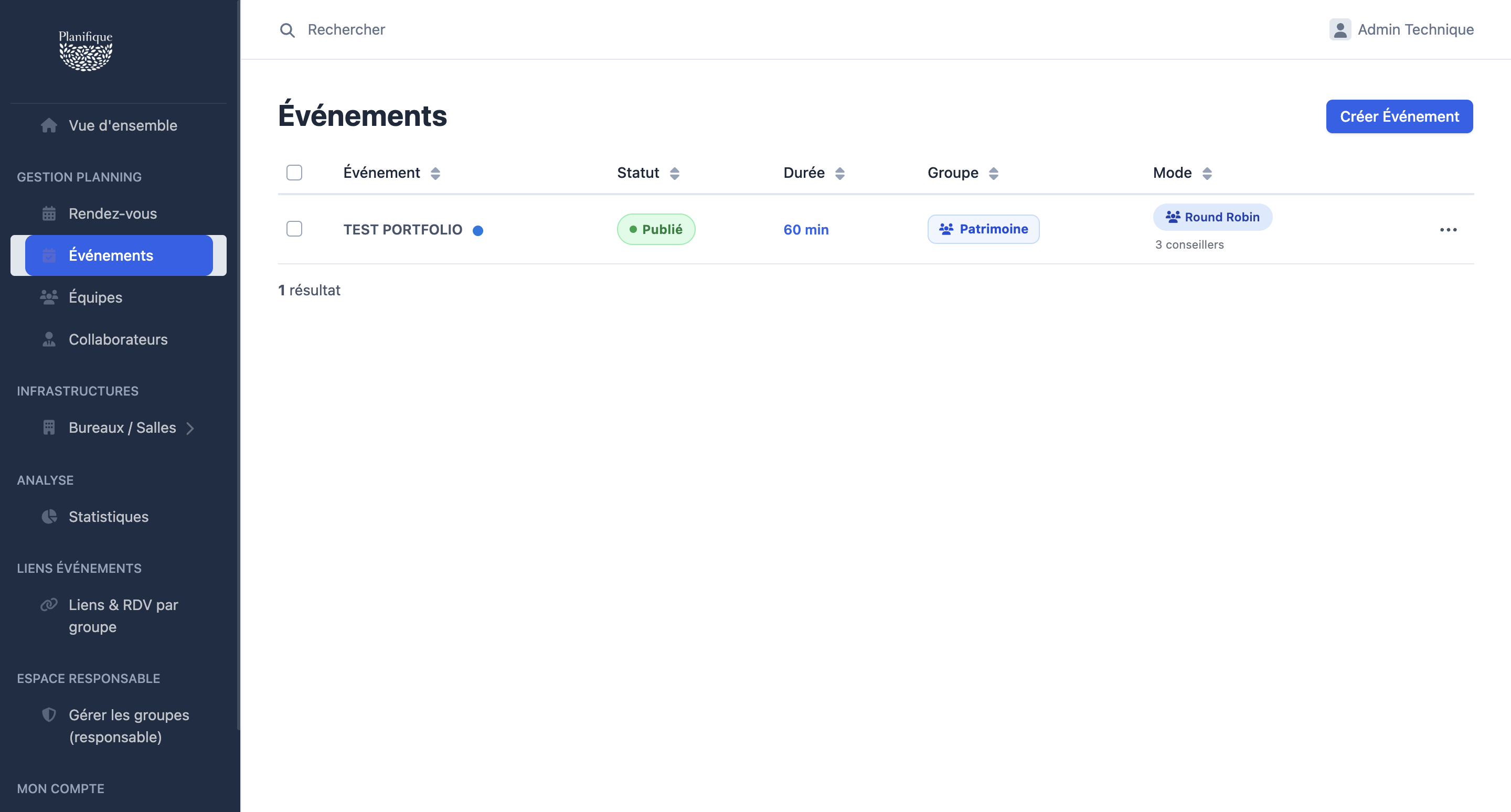Click the Planifique logo
This screenshot has height=812, width=1511.
86,50
